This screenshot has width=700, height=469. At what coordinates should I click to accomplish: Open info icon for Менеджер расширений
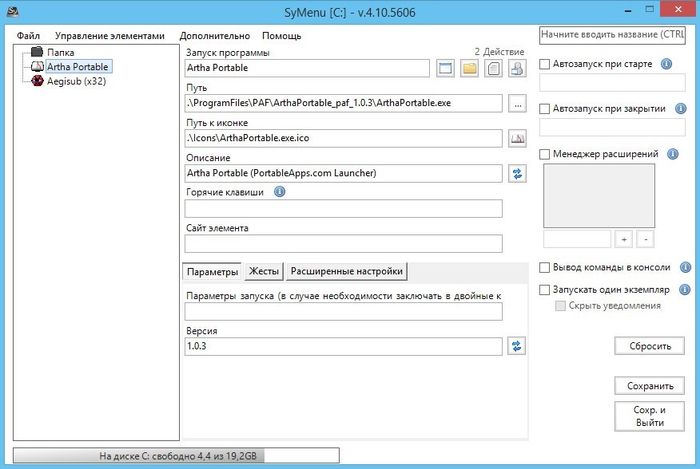[672, 154]
